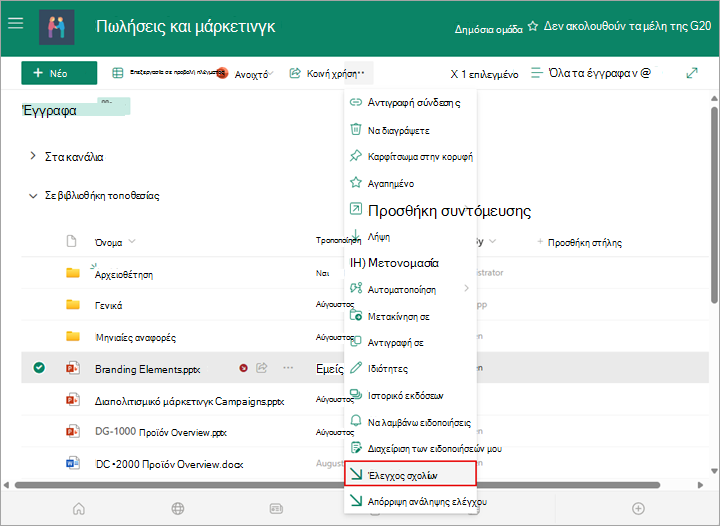The width and height of the screenshot is (720, 526).
Task: Click the plus circle icon in bottom bar
Action: pyautogui.click(x=638, y=509)
